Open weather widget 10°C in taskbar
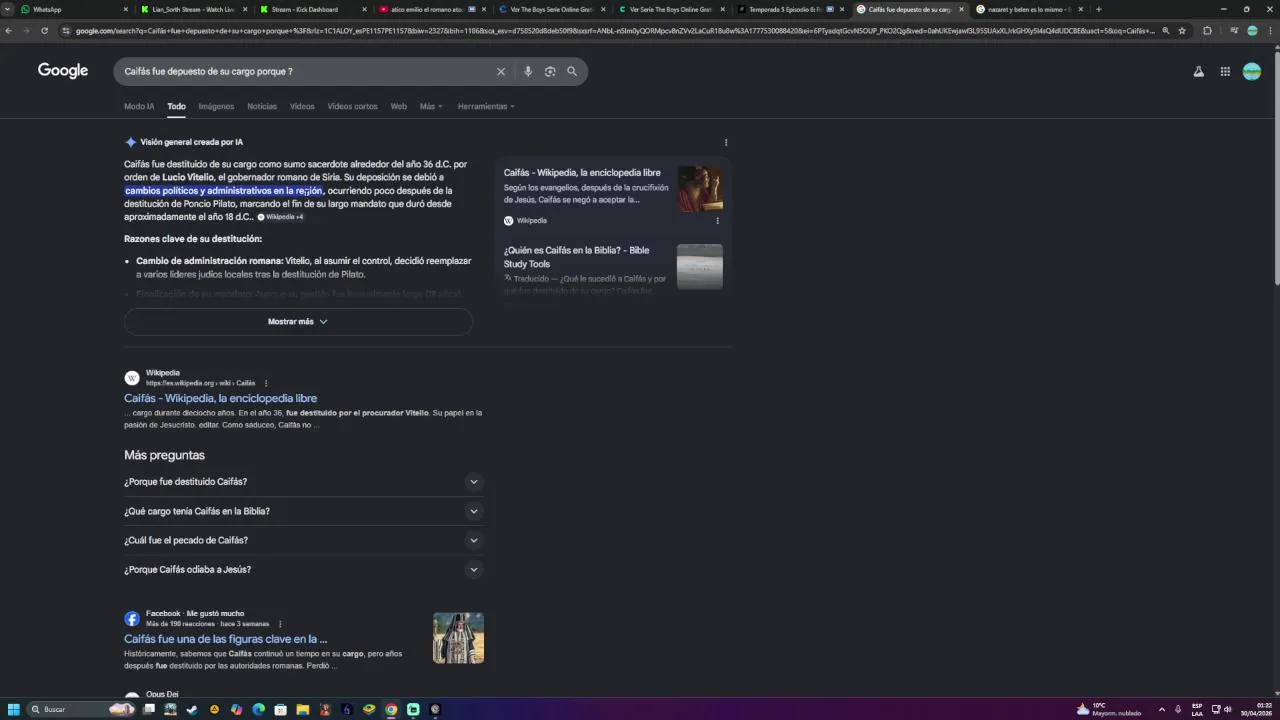 1109,709
